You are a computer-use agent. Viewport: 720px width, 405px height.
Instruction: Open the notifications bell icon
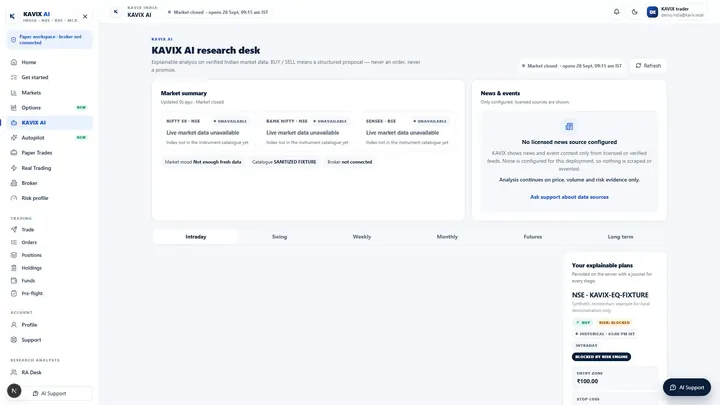(x=616, y=12)
